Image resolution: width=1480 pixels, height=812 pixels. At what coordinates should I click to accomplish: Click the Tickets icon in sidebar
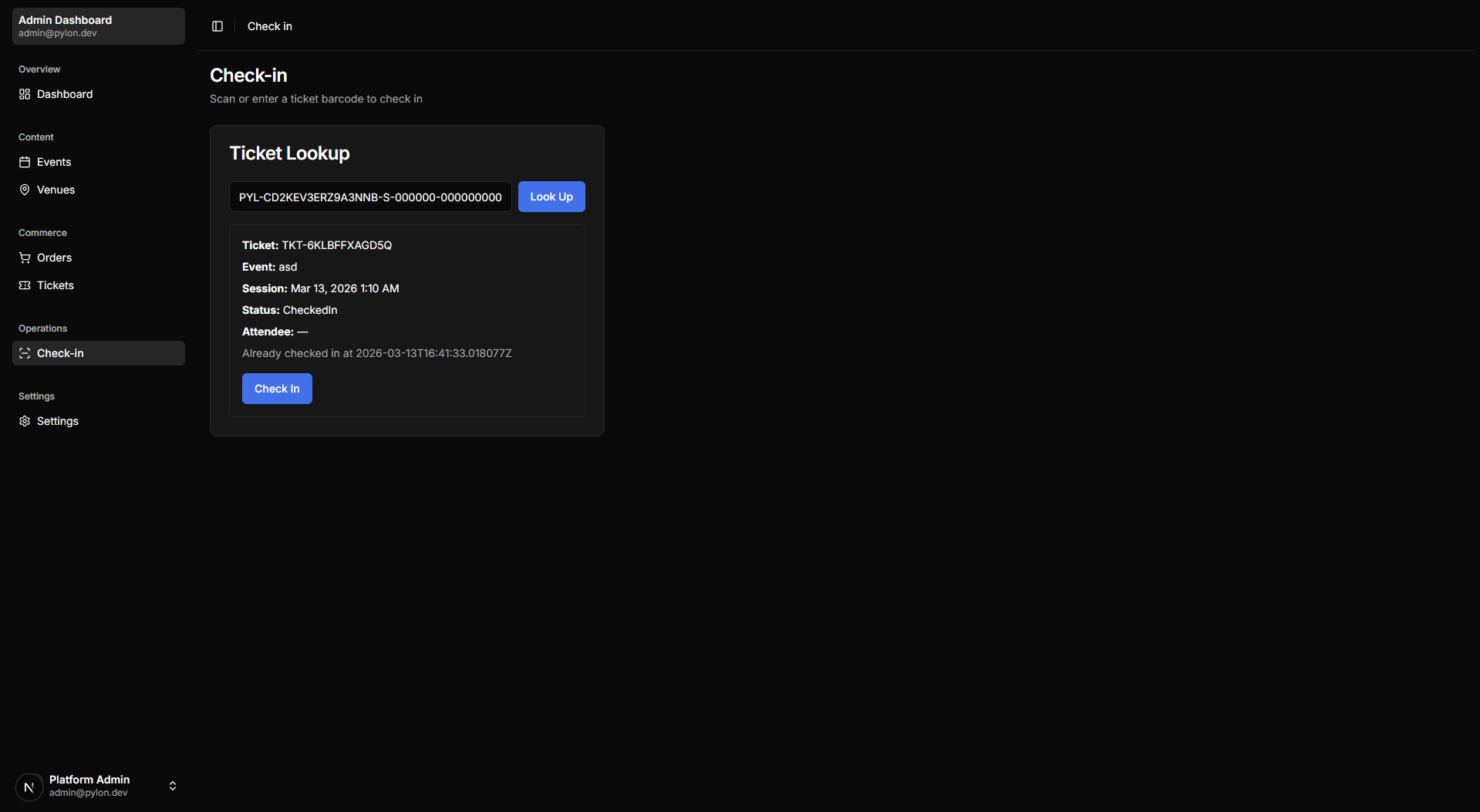pyautogui.click(x=25, y=285)
